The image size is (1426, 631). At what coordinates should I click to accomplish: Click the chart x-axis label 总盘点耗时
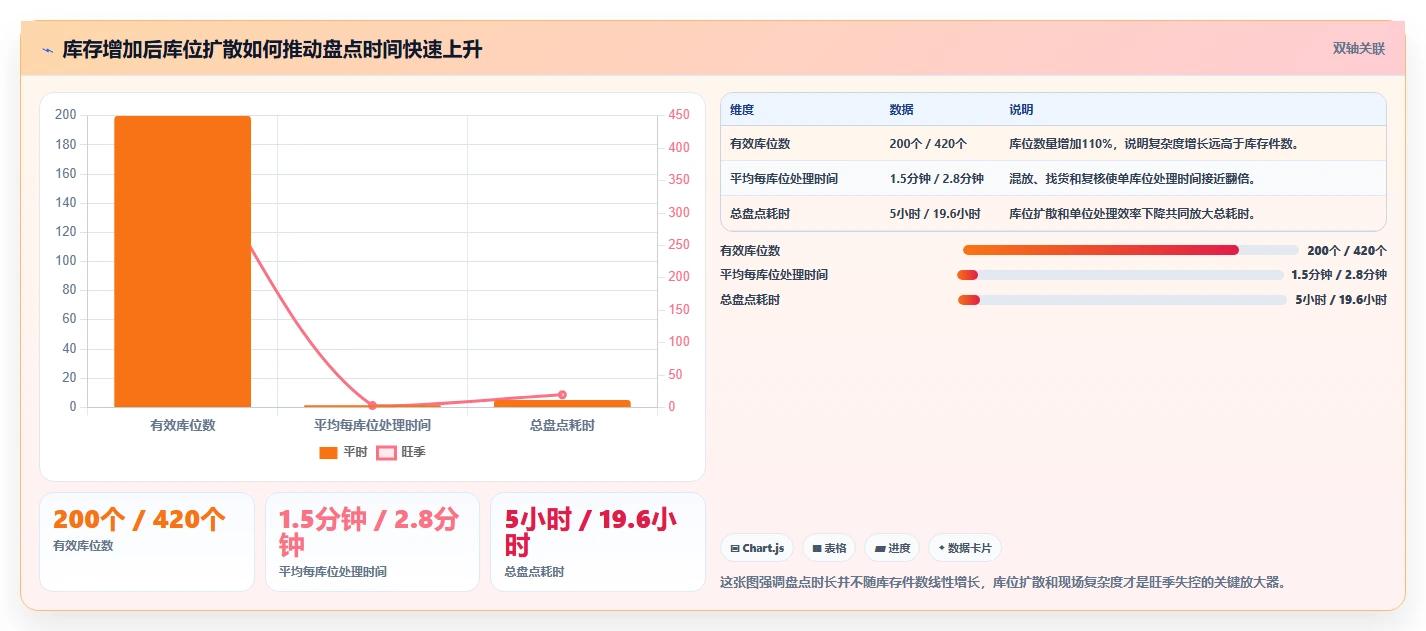(562, 425)
